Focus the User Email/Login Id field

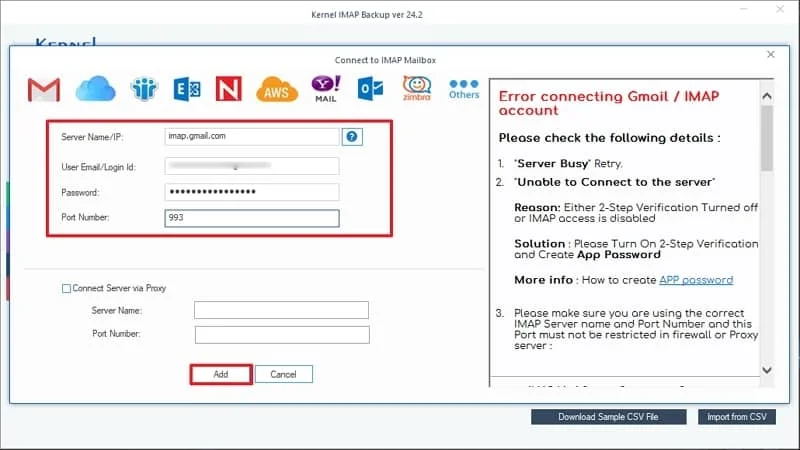(x=252, y=166)
